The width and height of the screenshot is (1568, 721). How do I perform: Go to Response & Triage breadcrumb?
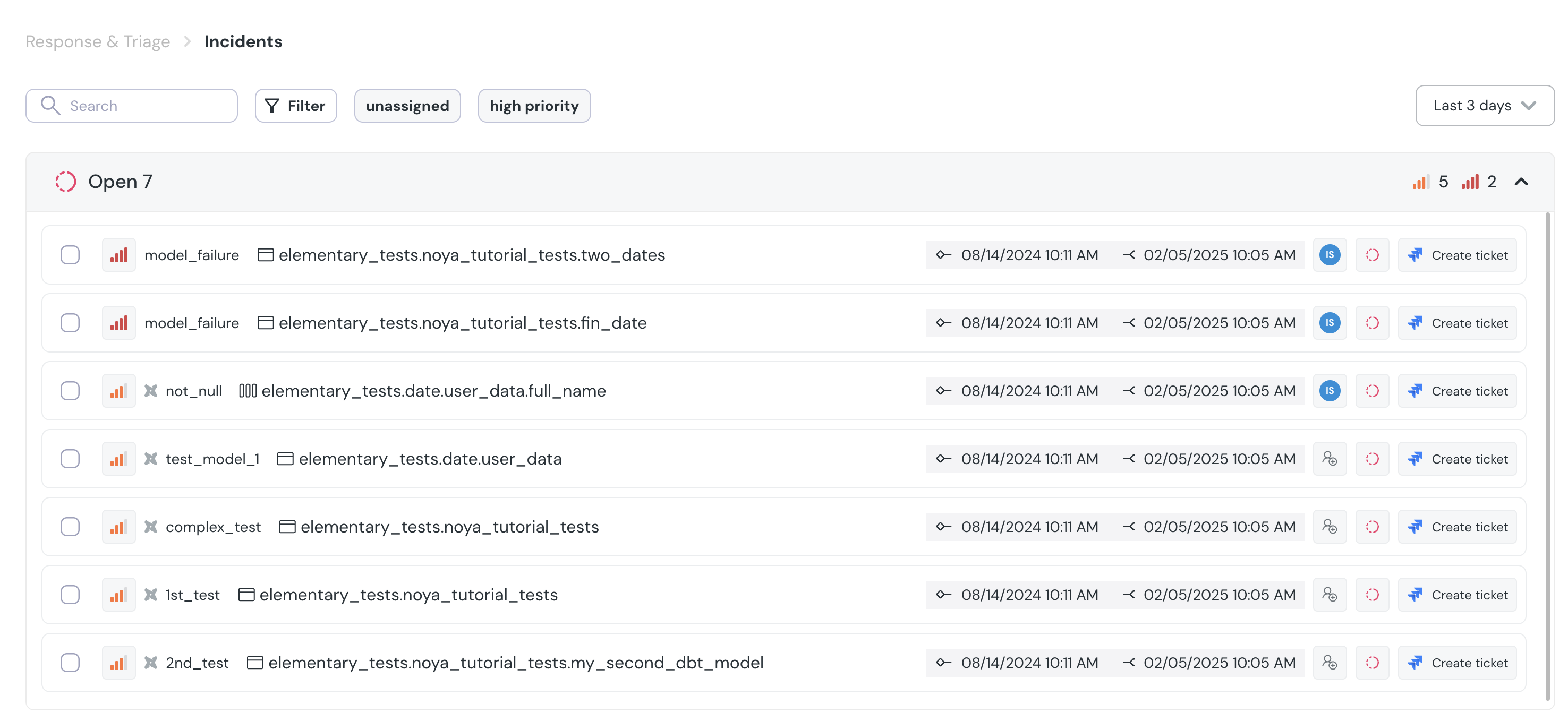click(x=97, y=41)
